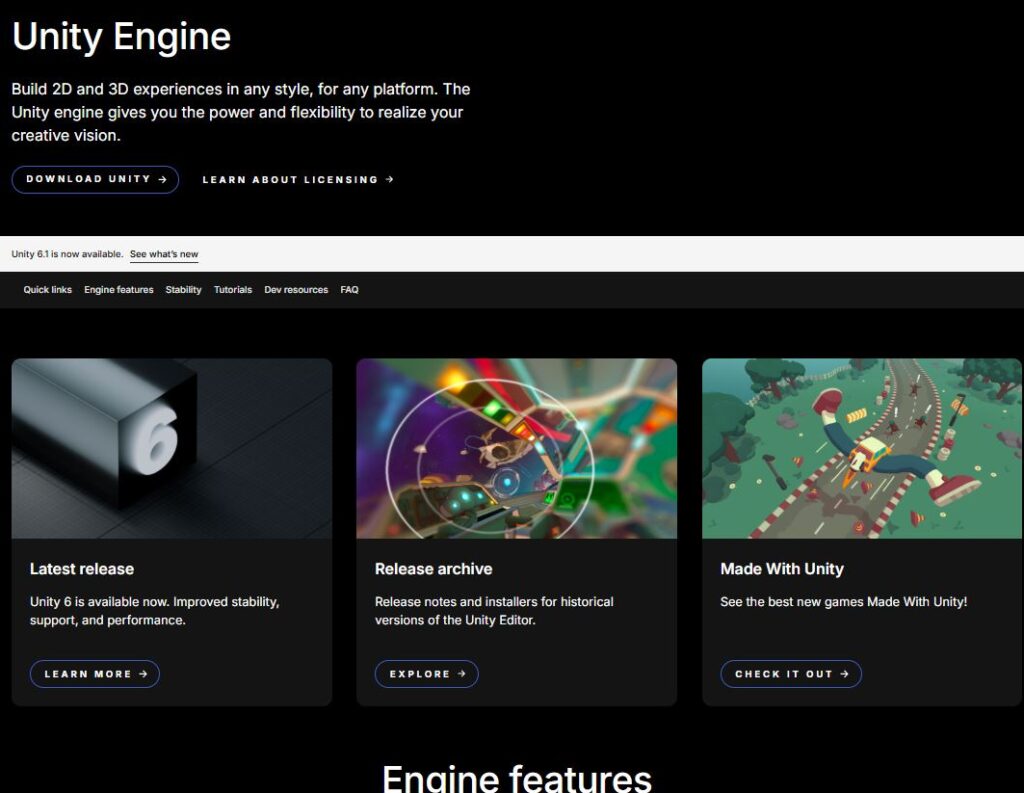Choose Dev resources in the navigation bar
The height and width of the screenshot is (793, 1024).
tap(296, 290)
